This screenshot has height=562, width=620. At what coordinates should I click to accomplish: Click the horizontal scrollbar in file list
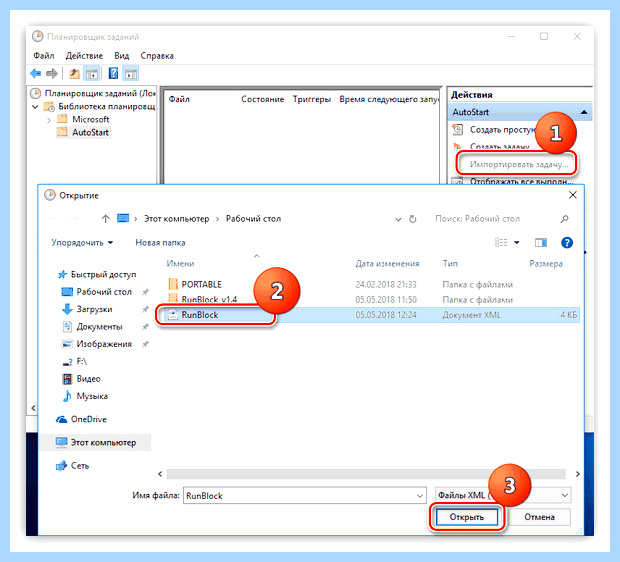[x=366, y=474]
